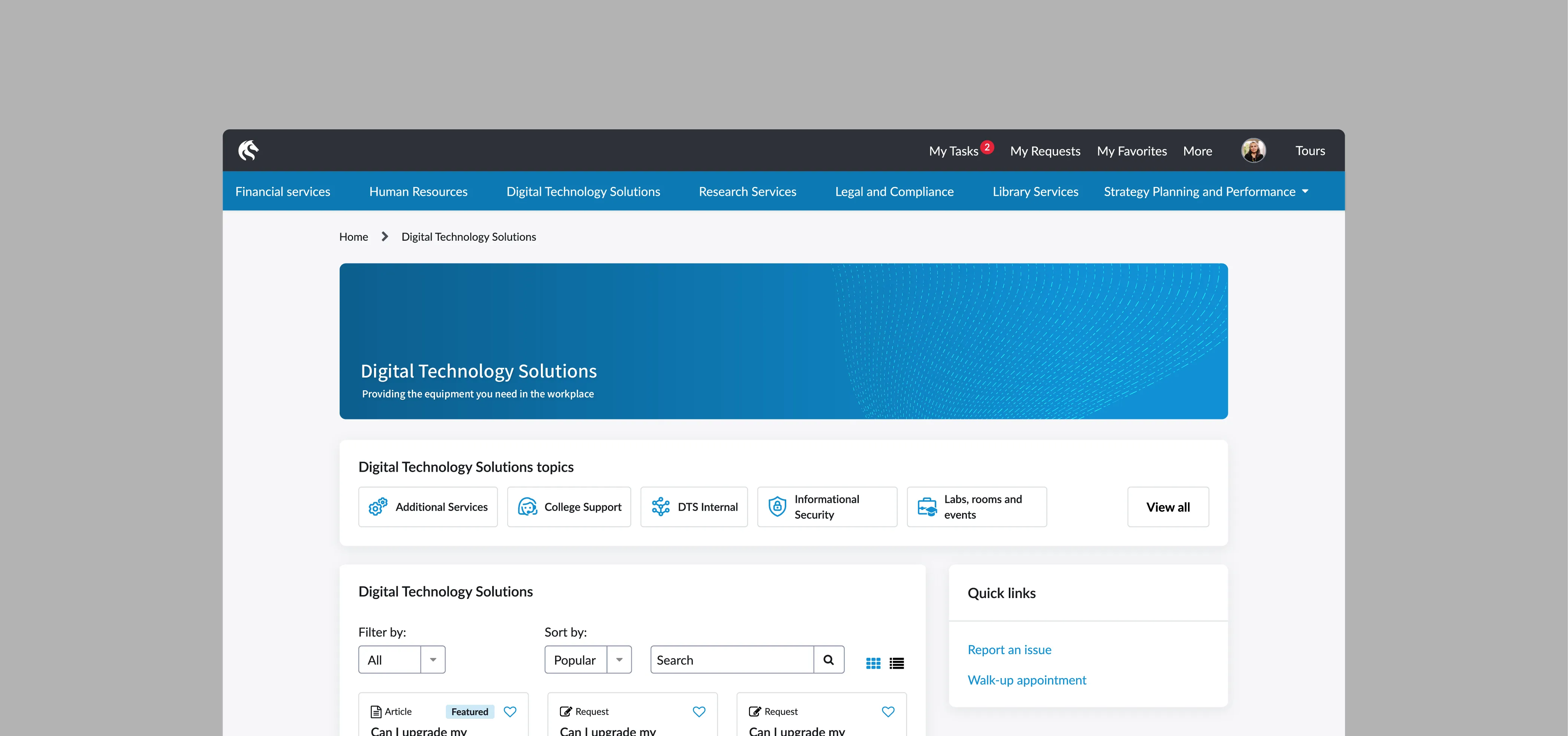Click the Request edit icon on the second card
The image size is (1568, 736).
point(566,712)
